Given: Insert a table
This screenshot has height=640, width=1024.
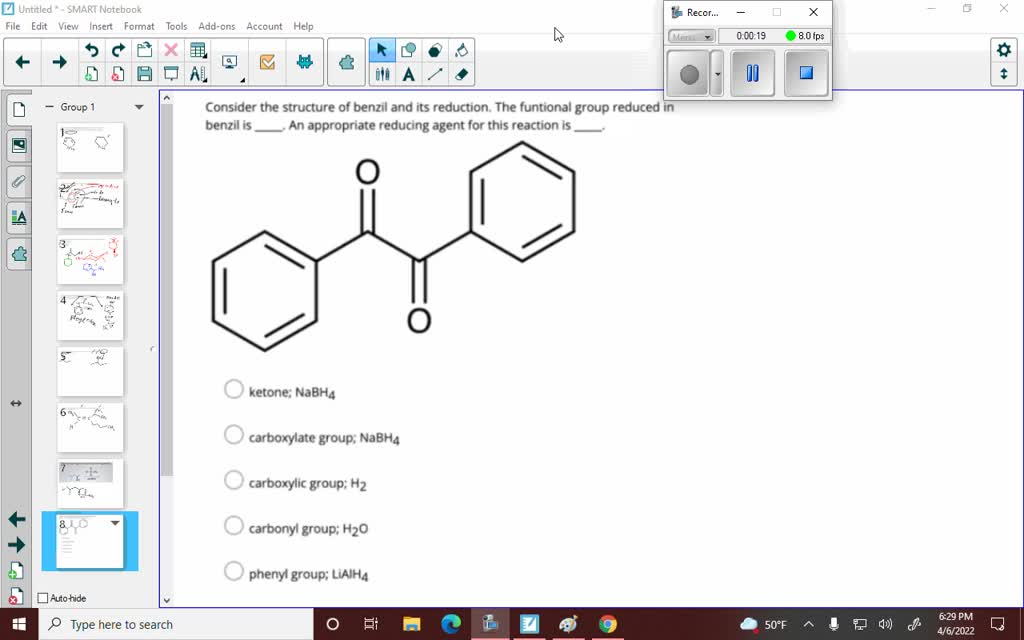Looking at the screenshot, I should pyautogui.click(x=199, y=49).
